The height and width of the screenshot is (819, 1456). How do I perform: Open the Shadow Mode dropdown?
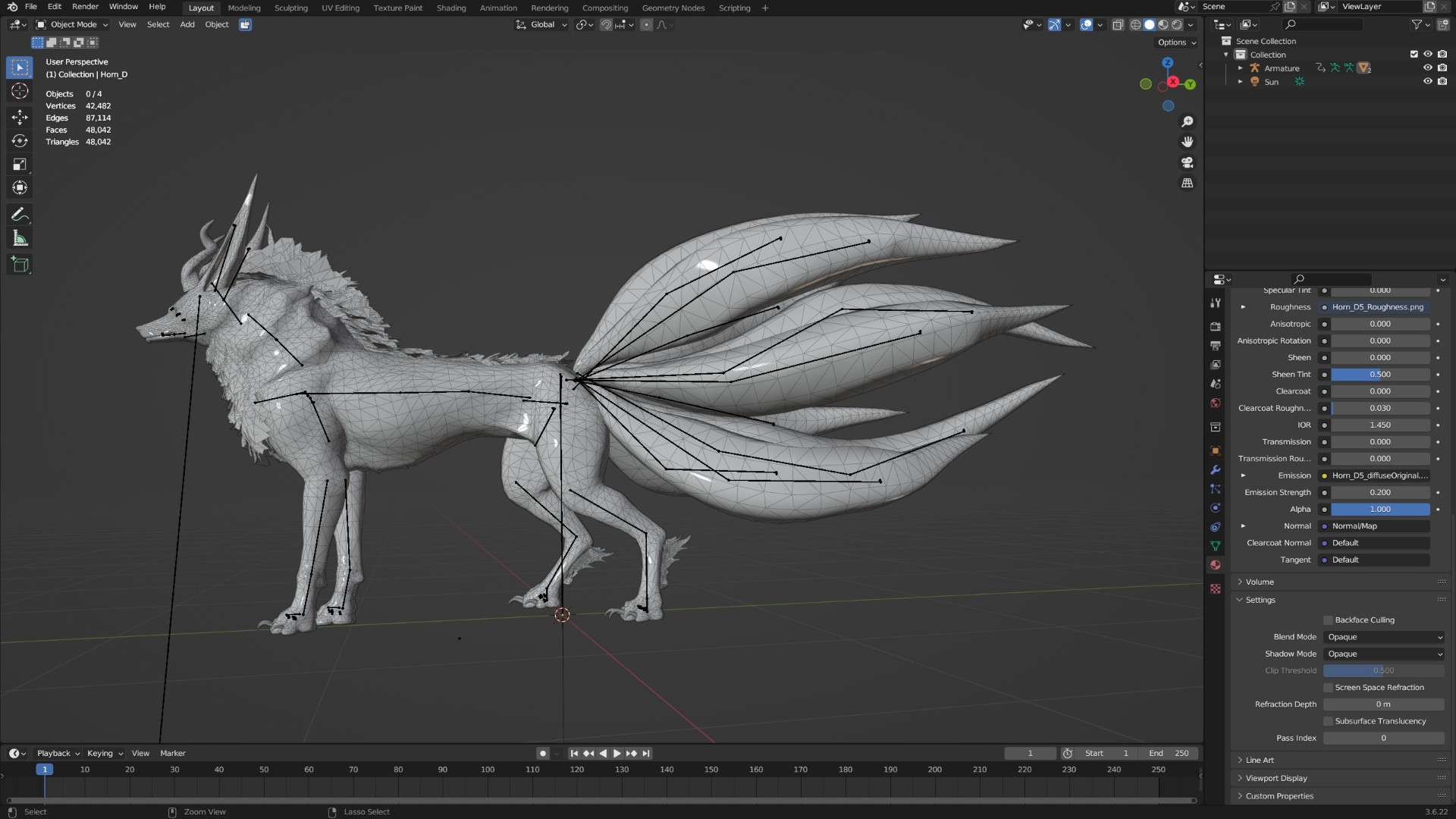(x=1384, y=654)
